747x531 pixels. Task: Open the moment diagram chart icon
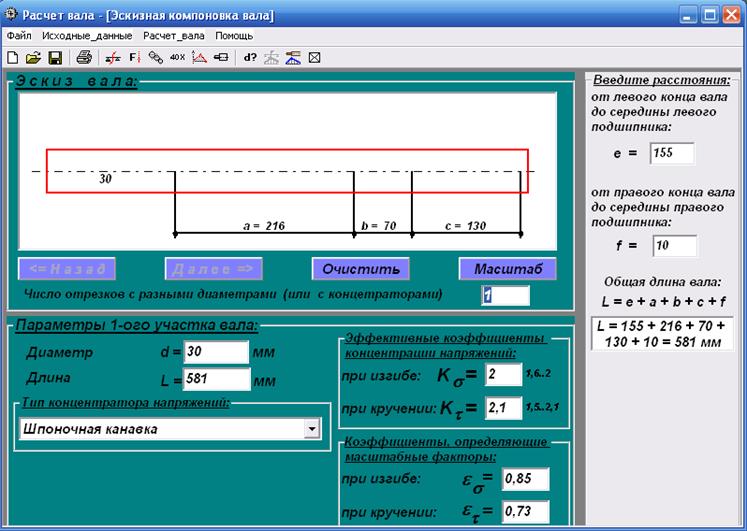[x=199, y=58]
